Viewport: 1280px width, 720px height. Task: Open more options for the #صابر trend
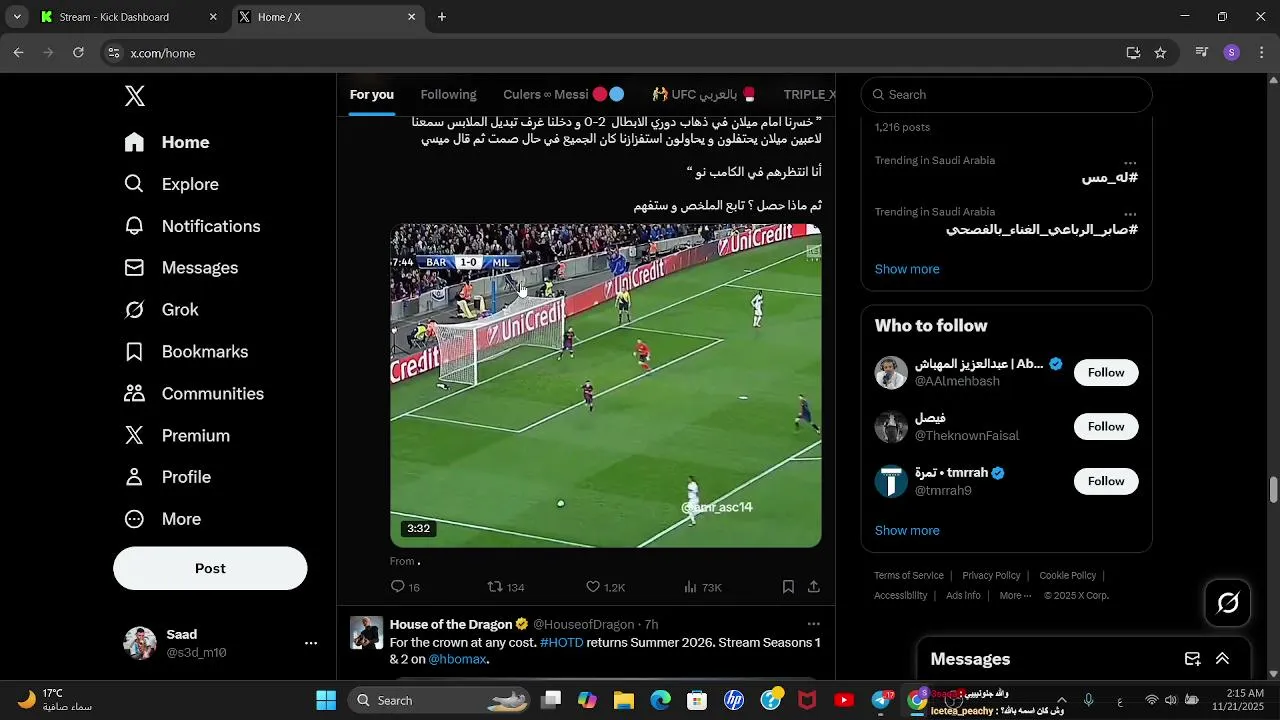click(x=1130, y=213)
